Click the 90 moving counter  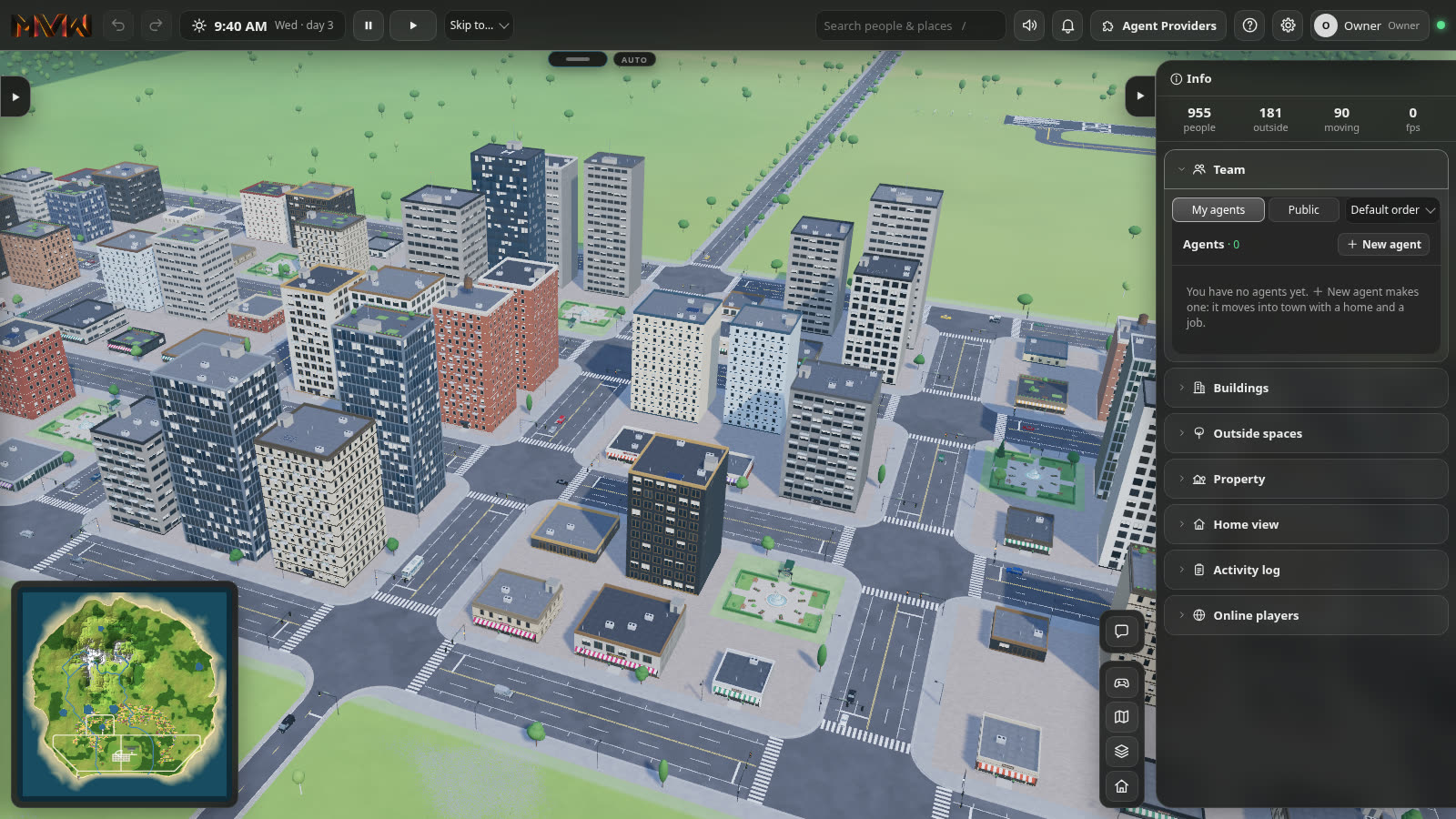tap(1341, 119)
